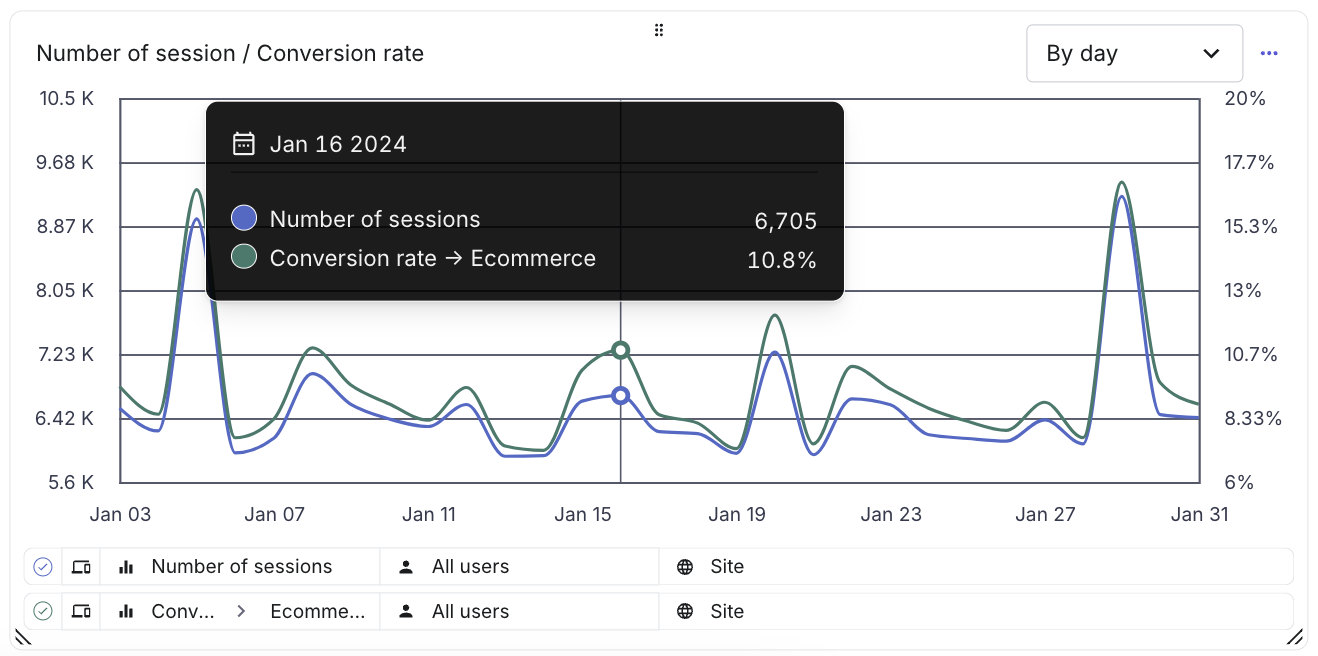Viewport: 1318px width, 656px height.
Task: Click the Jan 31 x-axis label
Action: click(x=1199, y=515)
